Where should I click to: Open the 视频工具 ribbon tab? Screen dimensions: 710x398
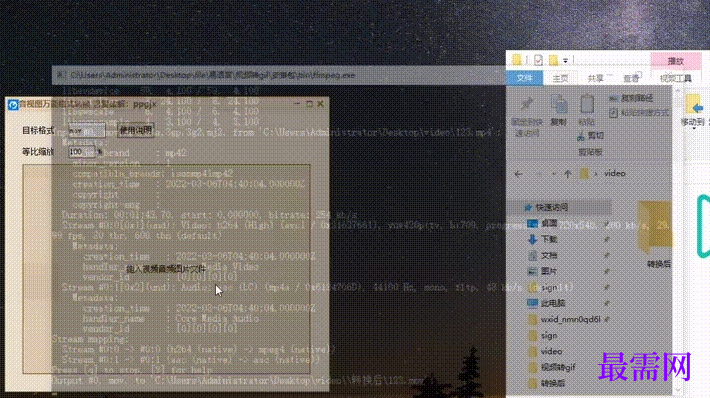point(676,78)
